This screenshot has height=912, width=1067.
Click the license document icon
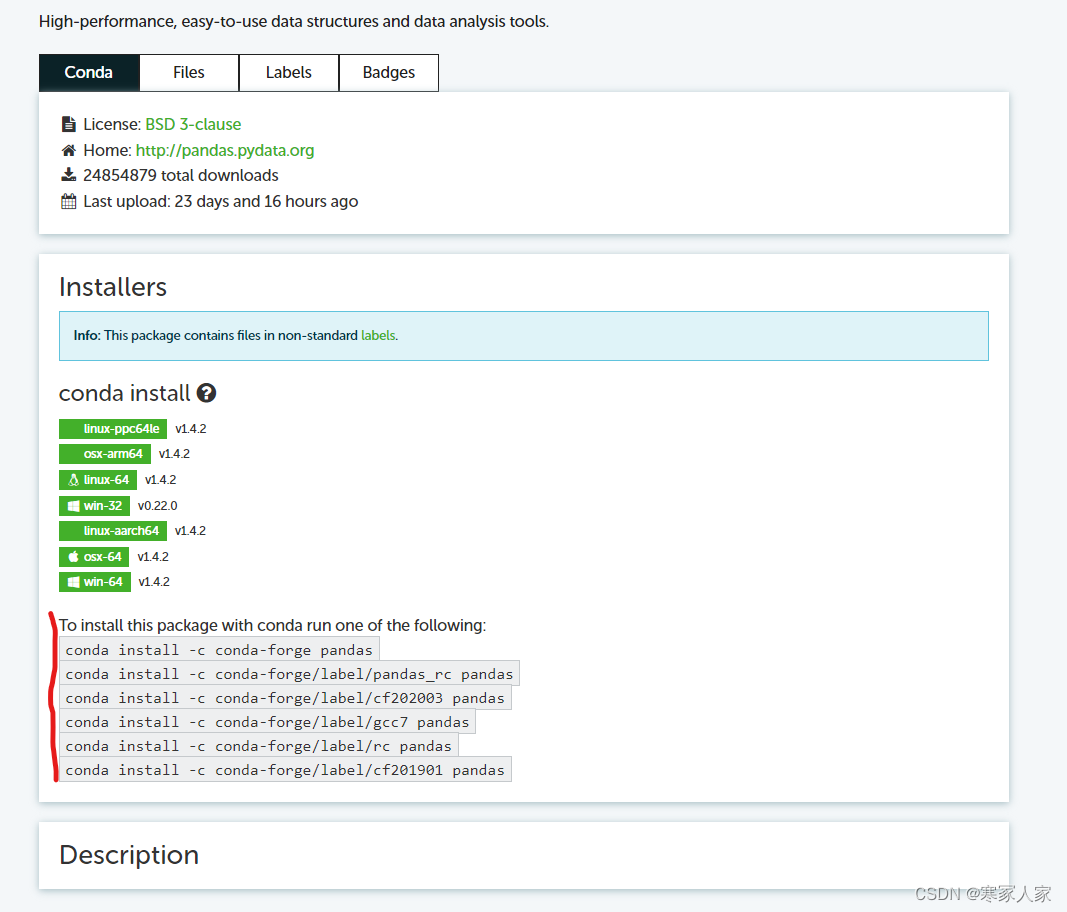pos(68,124)
